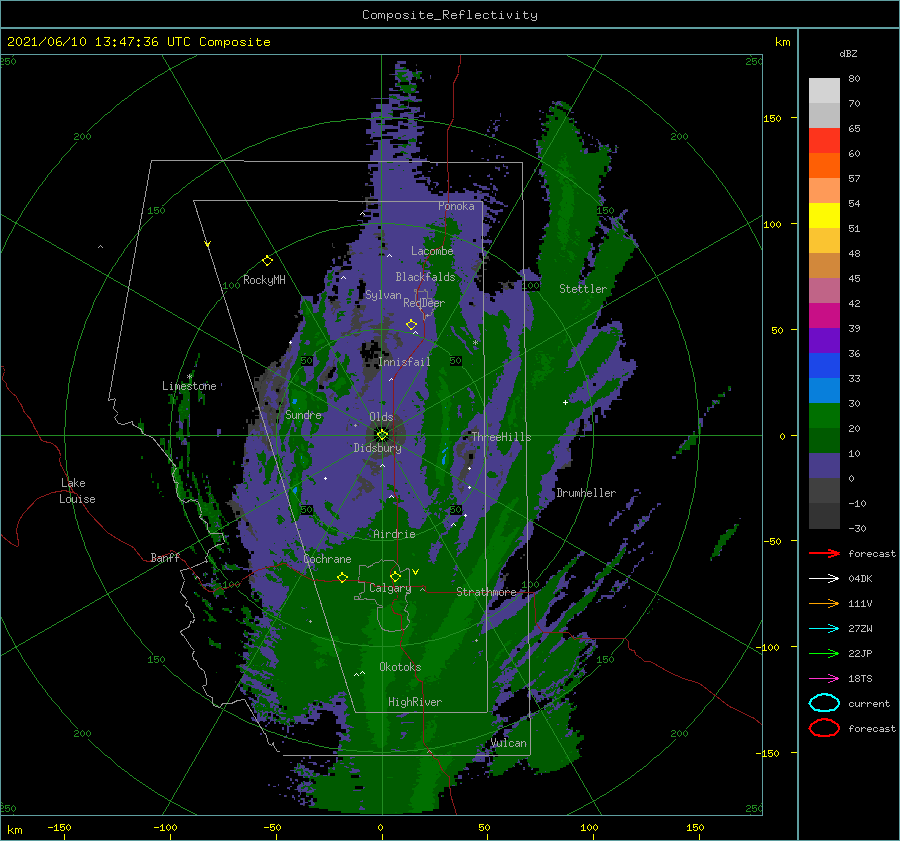This screenshot has height=841, width=900.
Task: Click the white 04DK arrow in the legend
Action: [824, 579]
